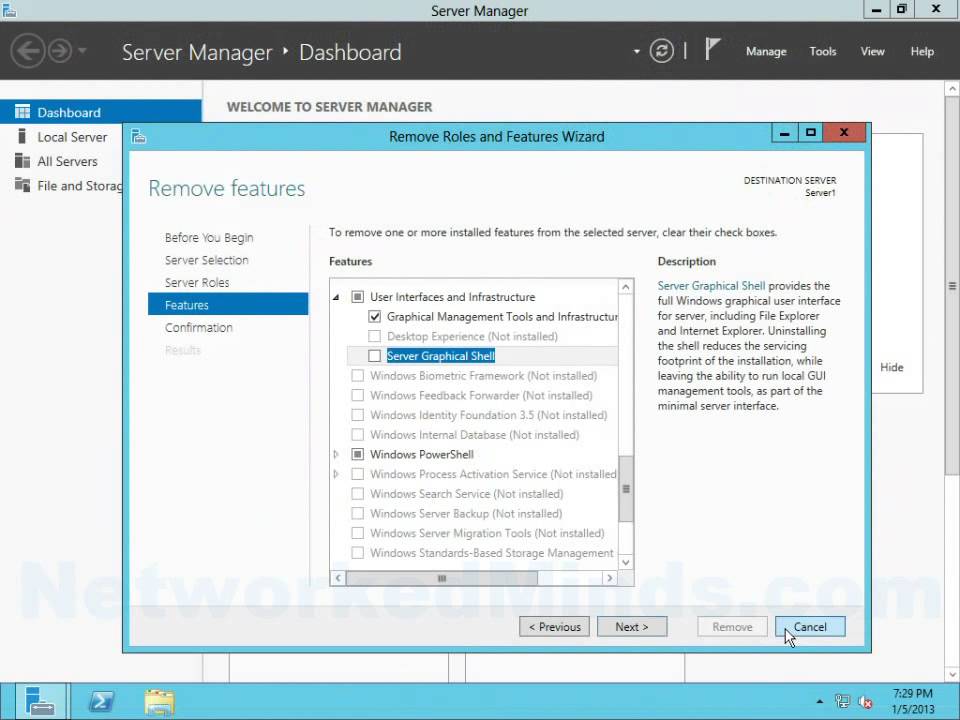Expand the Windows PowerShell node
The image size is (960, 720).
[x=336, y=454]
